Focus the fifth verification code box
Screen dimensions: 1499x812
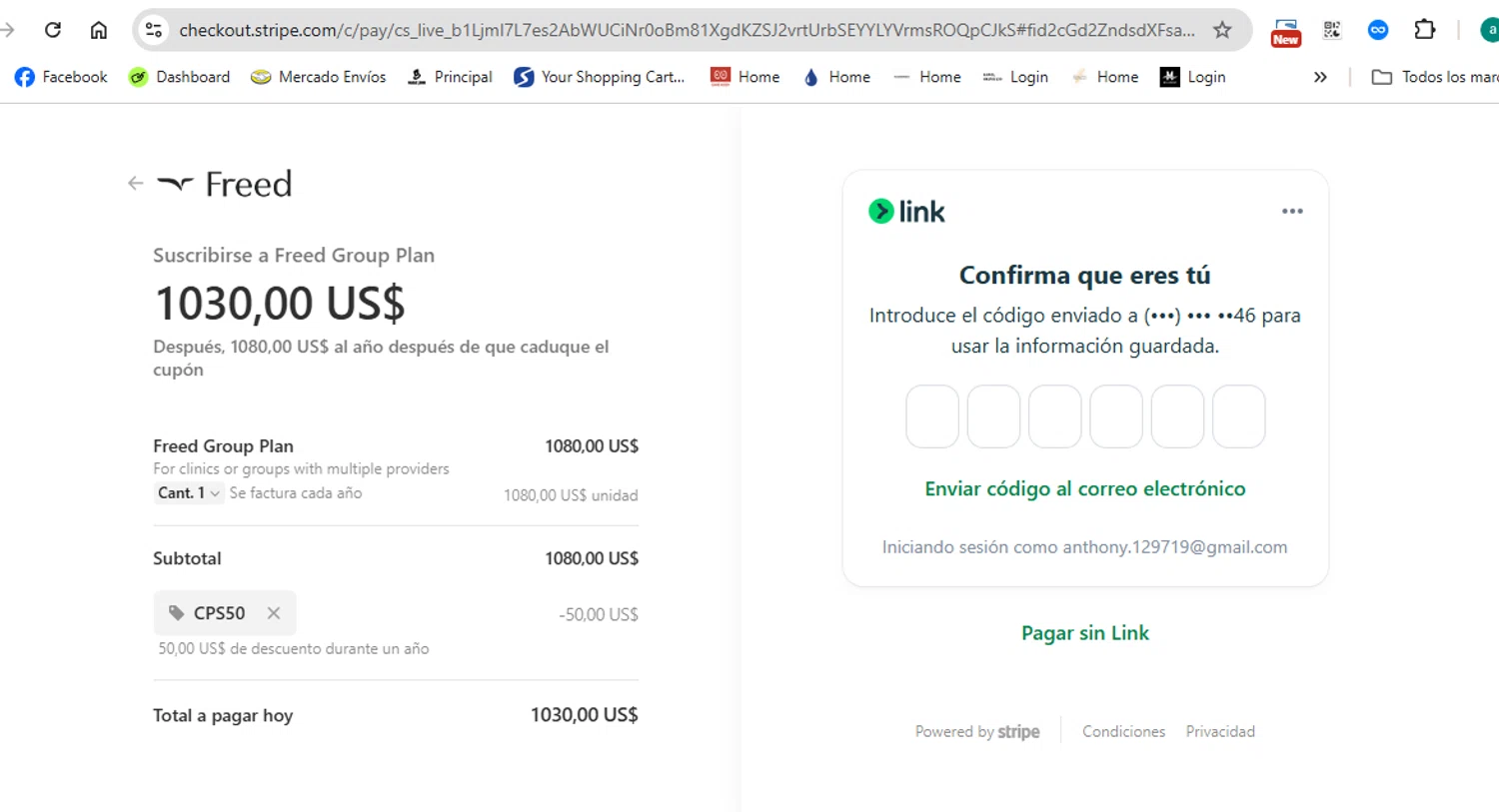click(1177, 416)
